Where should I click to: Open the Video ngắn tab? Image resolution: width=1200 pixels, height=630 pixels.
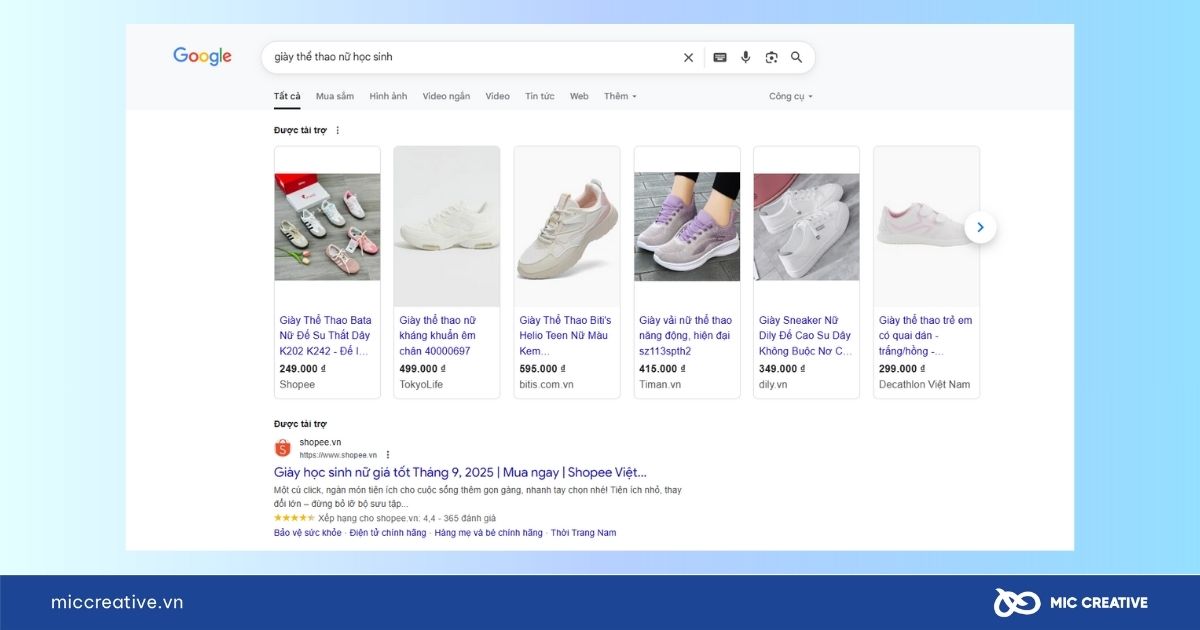coord(446,96)
